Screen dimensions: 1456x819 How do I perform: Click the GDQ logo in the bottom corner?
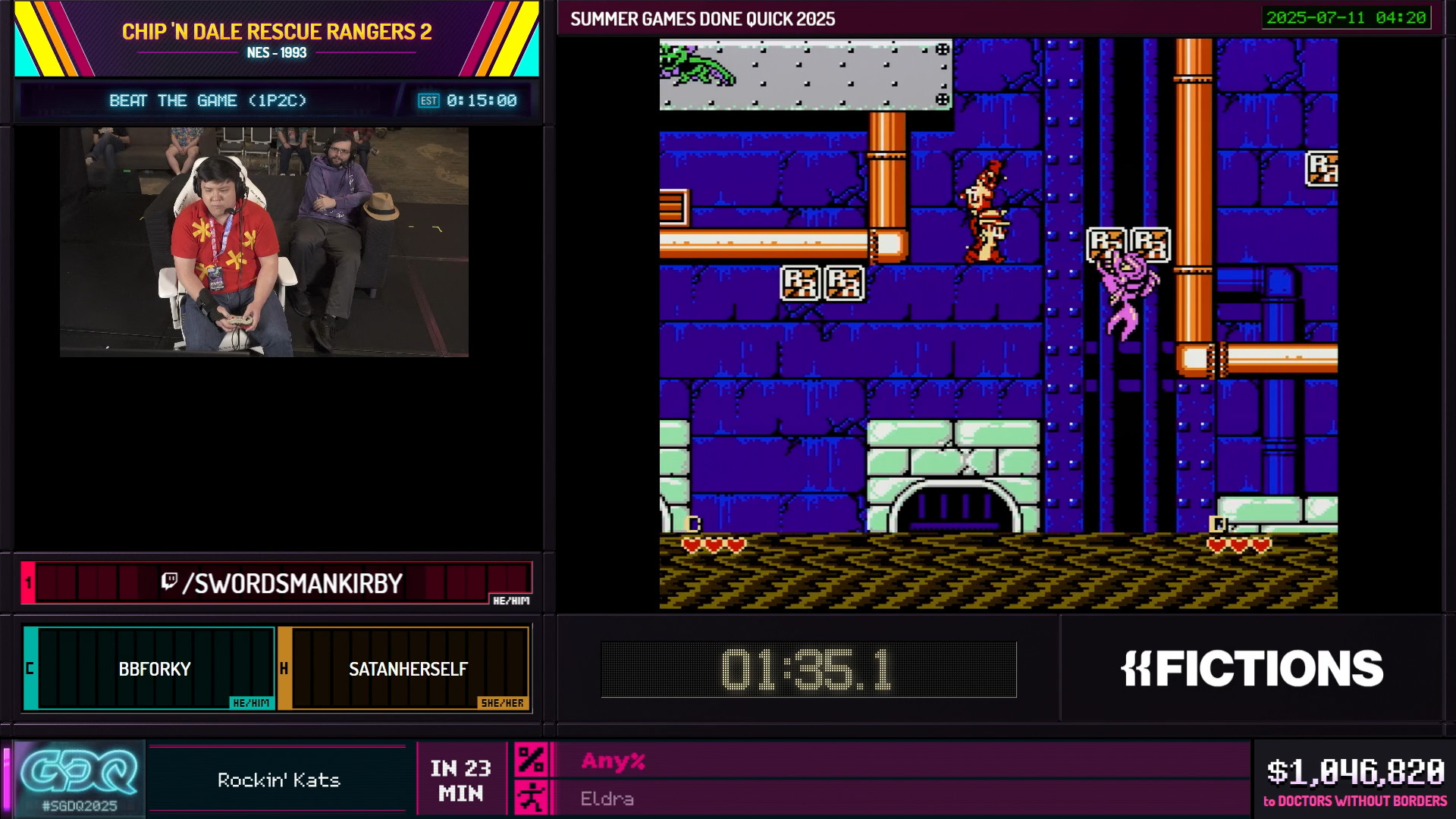pyautogui.click(x=79, y=773)
